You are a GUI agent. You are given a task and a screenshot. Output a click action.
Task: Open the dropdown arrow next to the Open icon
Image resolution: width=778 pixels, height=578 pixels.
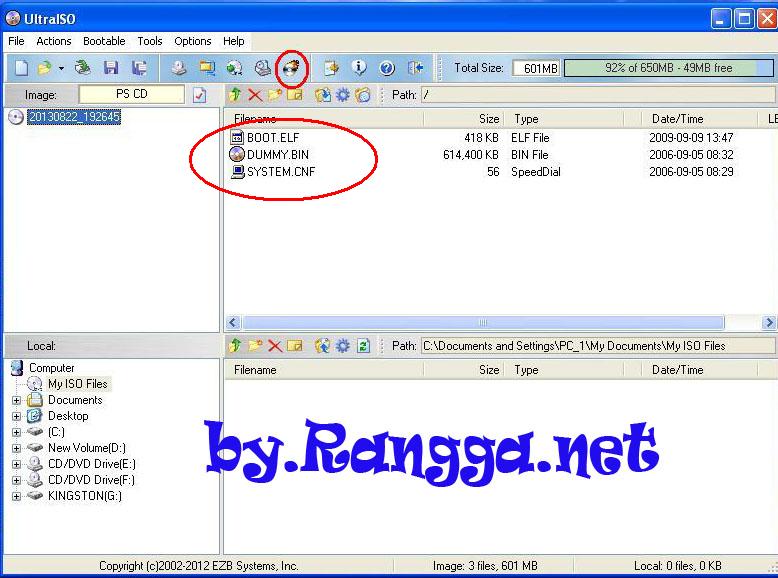(x=61, y=68)
